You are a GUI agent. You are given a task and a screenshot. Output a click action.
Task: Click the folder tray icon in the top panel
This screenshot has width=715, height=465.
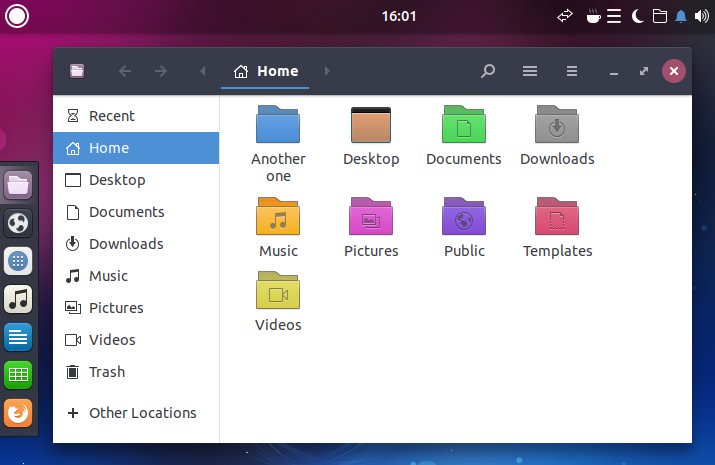click(659, 16)
